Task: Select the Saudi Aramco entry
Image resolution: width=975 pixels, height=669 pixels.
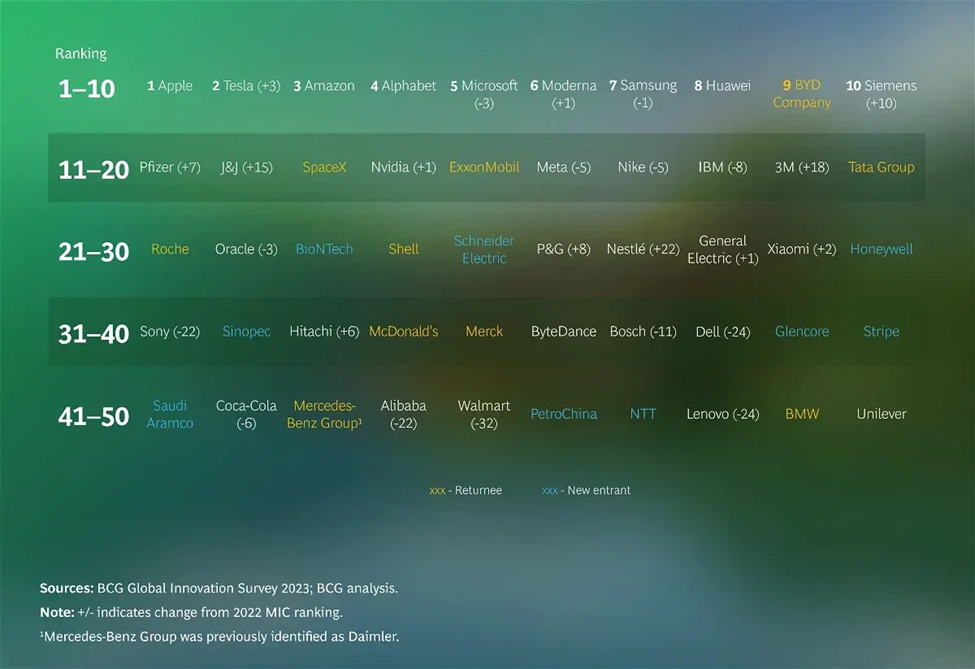Action: [170, 414]
